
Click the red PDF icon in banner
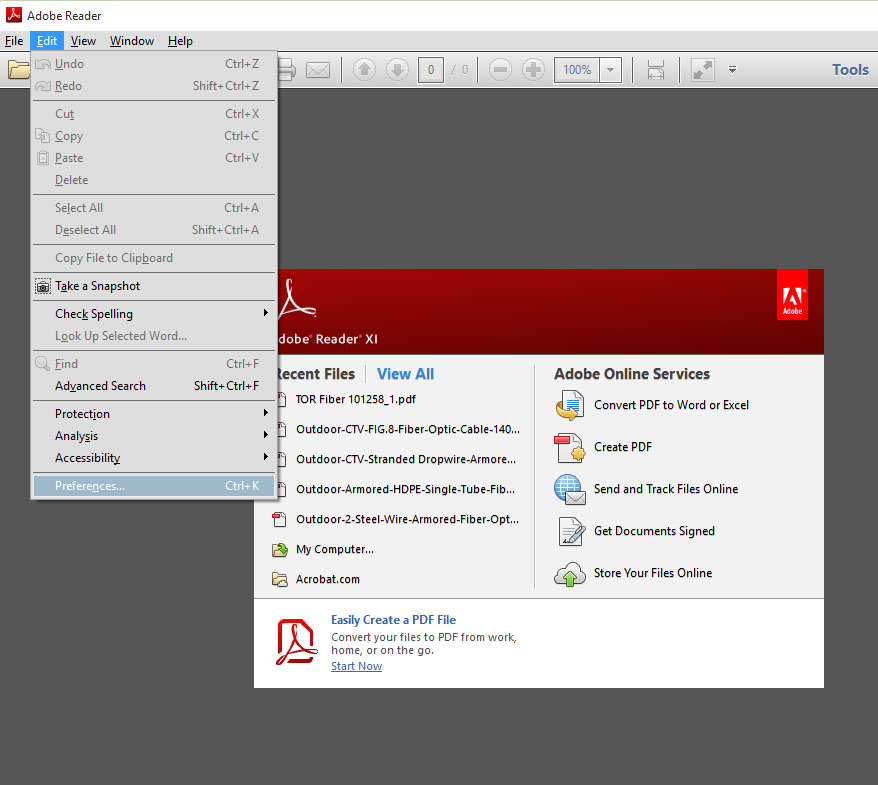[297, 642]
